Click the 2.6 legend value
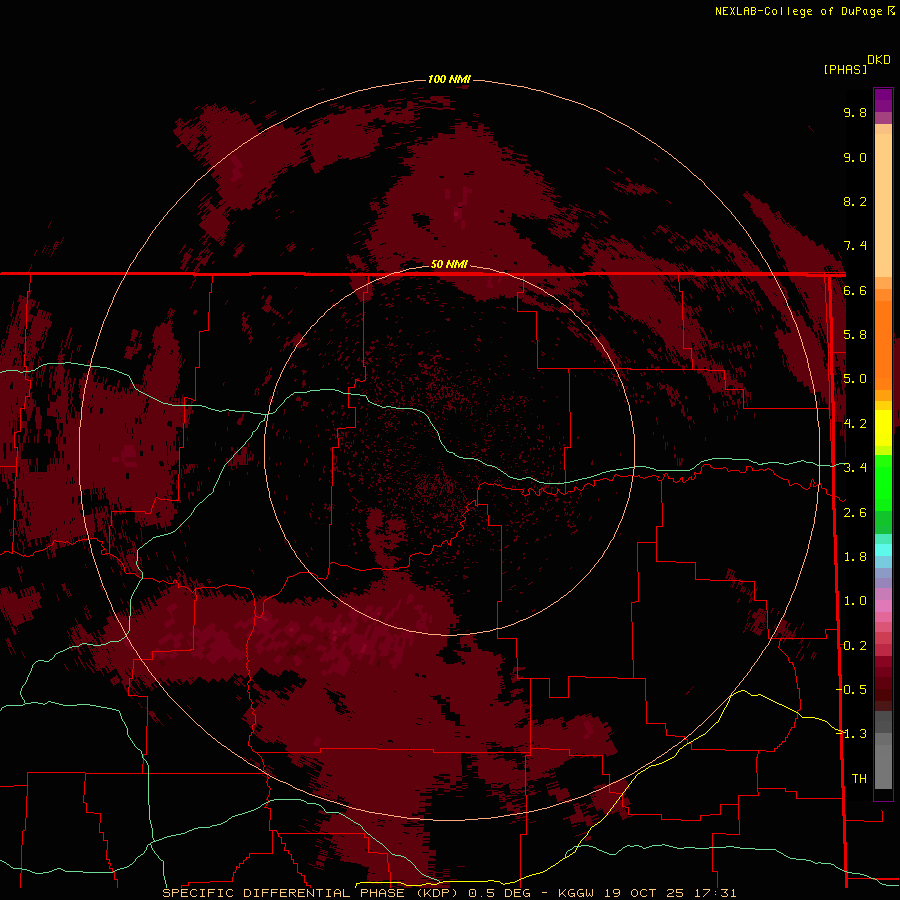The height and width of the screenshot is (900, 900). (855, 513)
